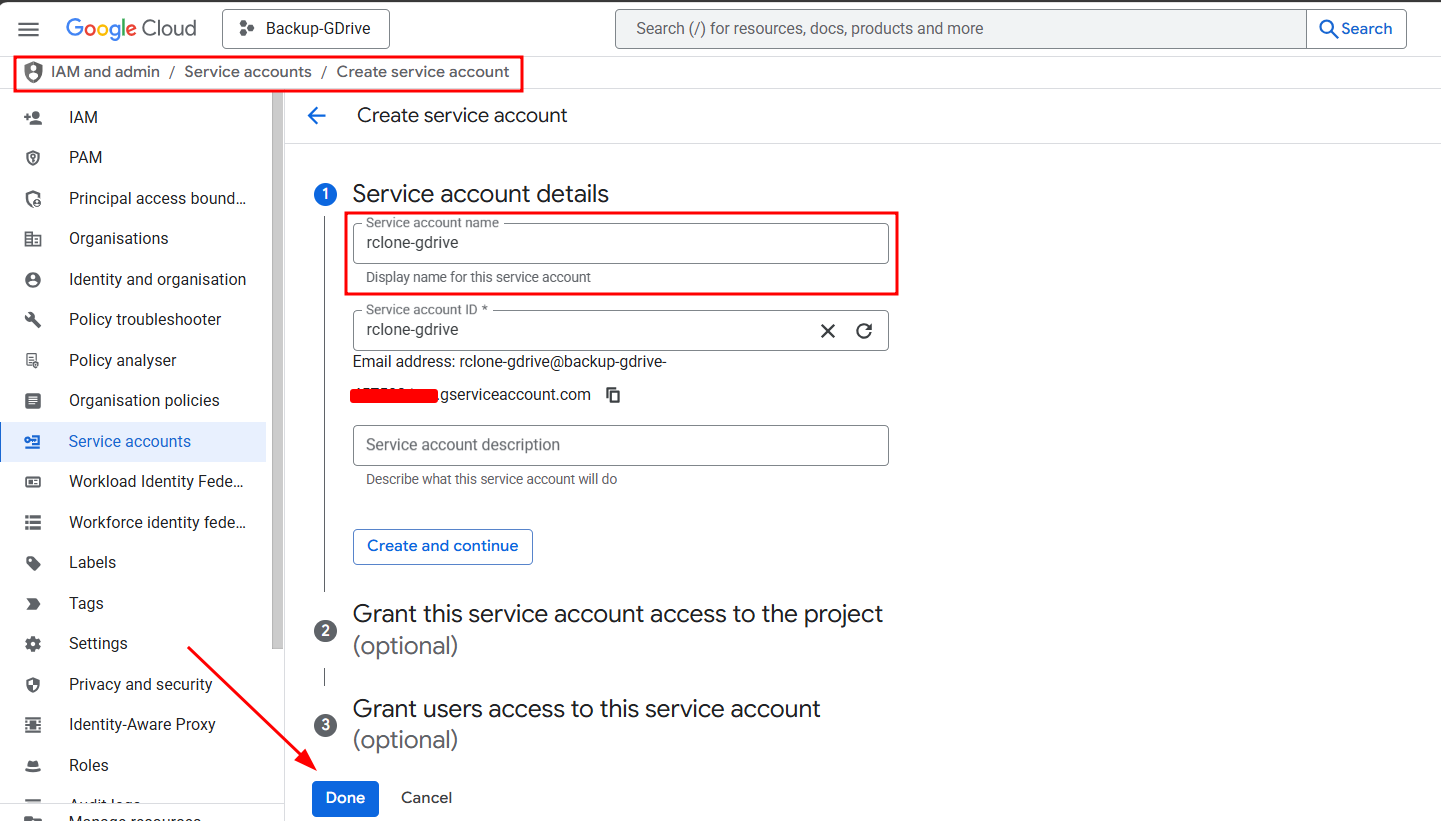1441x821 pixels.
Task: Select the IAM sidebar icon
Action: tap(33, 117)
